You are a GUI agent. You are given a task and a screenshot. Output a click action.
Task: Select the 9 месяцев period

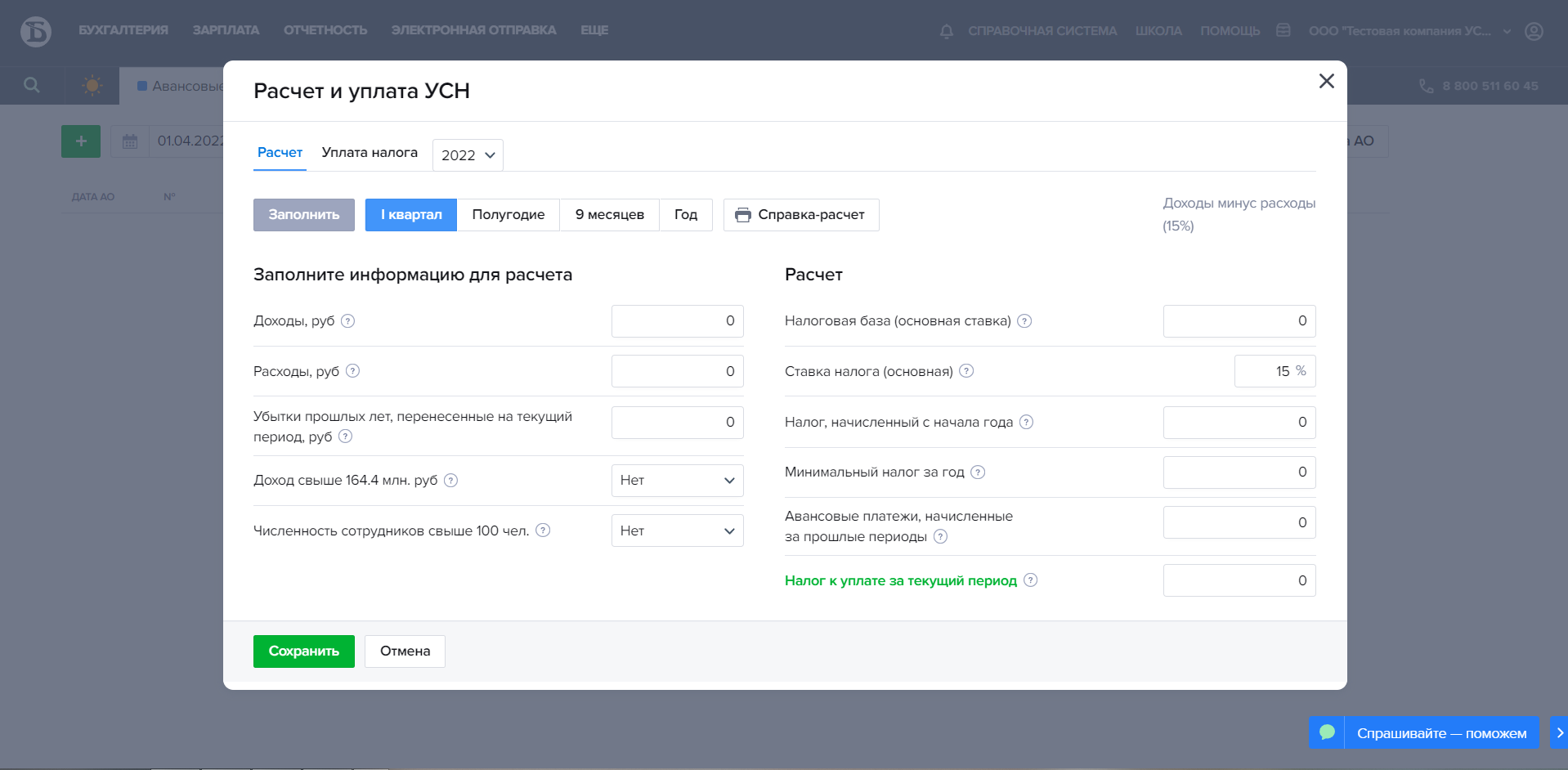610,215
